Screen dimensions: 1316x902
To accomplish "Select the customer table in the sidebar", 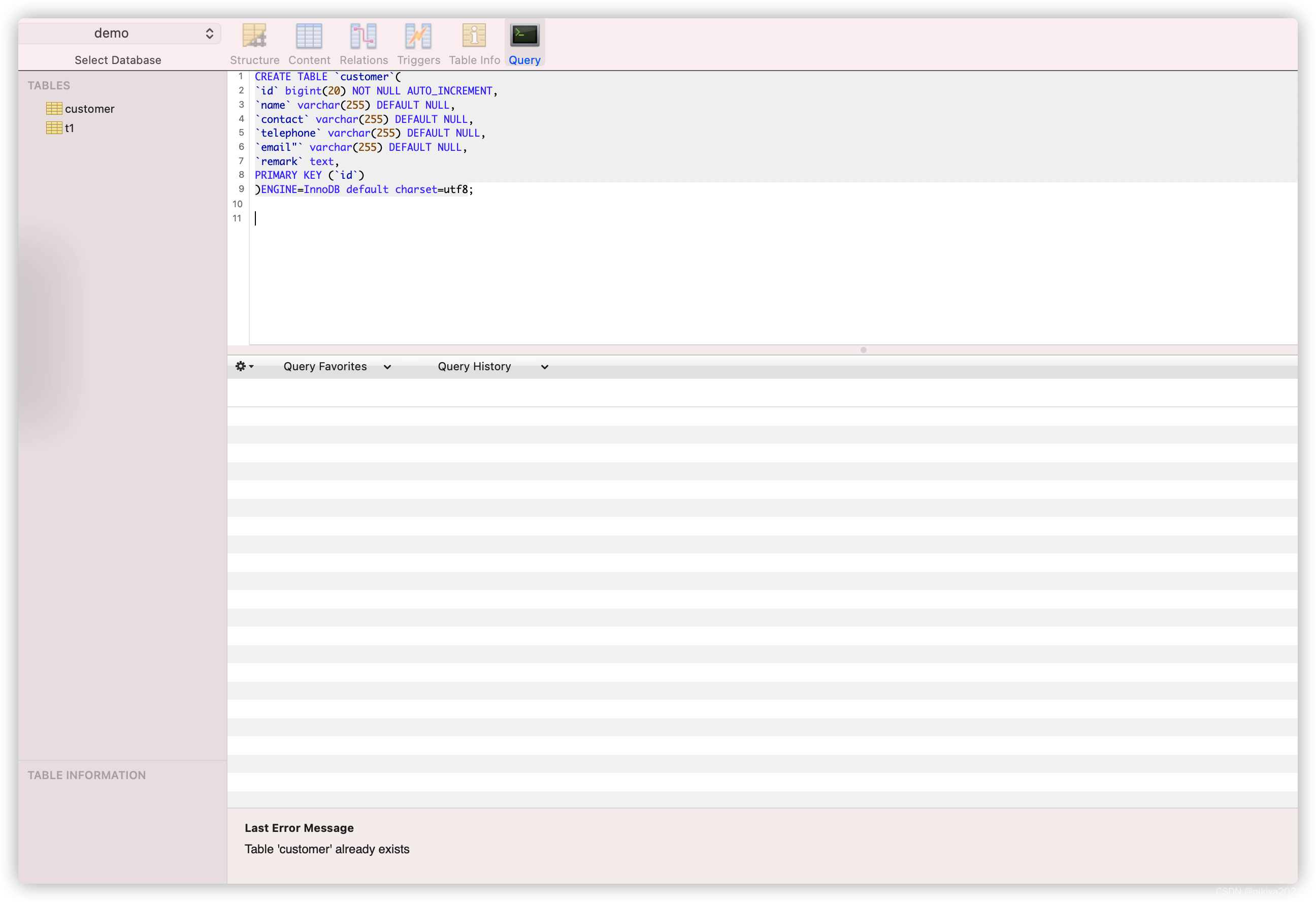I will click(90, 108).
